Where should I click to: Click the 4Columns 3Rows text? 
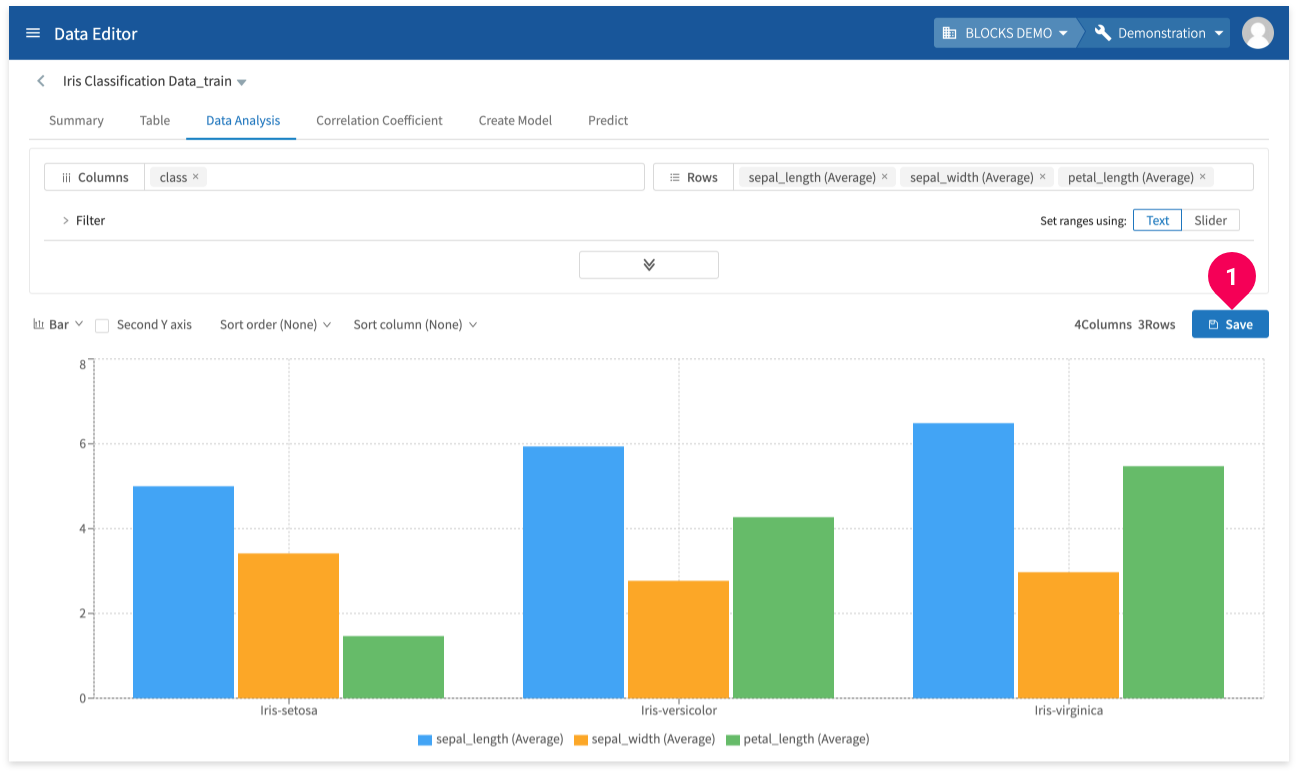pyautogui.click(x=1125, y=324)
